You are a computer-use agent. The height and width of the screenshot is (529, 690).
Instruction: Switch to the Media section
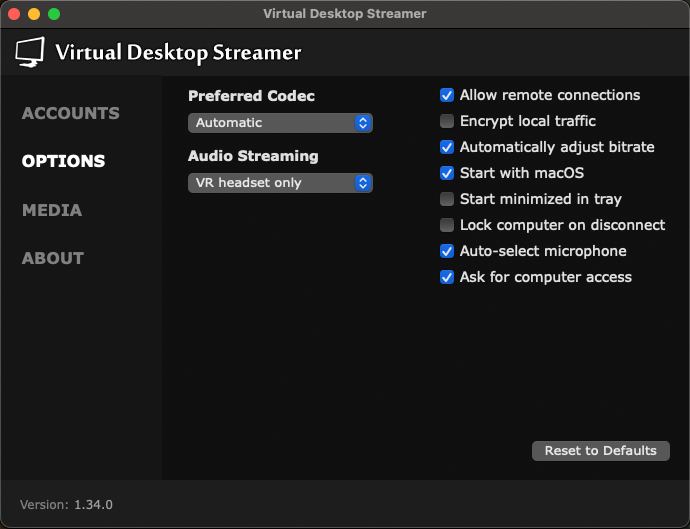point(52,210)
